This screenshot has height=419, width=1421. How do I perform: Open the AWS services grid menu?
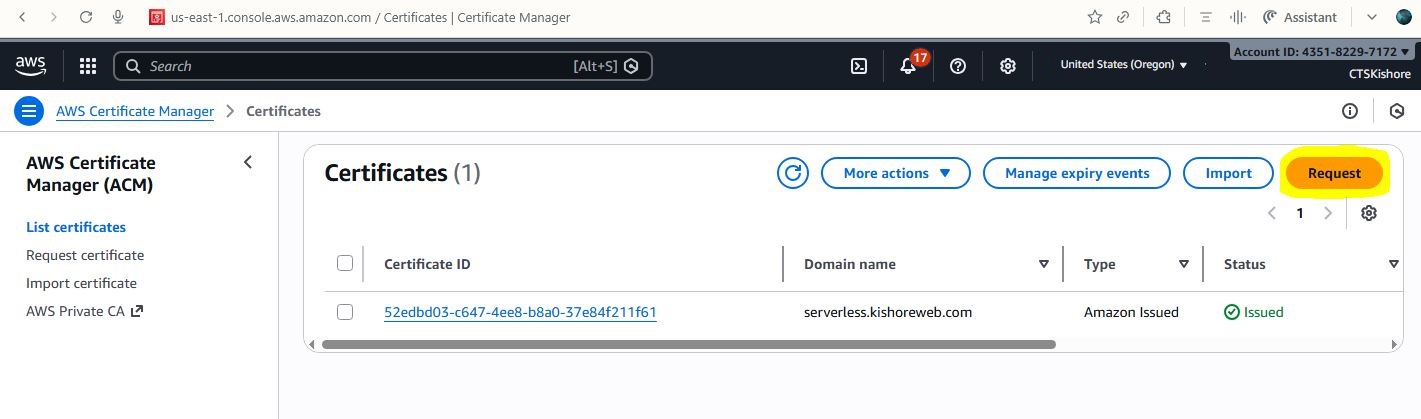click(x=88, y=66)
